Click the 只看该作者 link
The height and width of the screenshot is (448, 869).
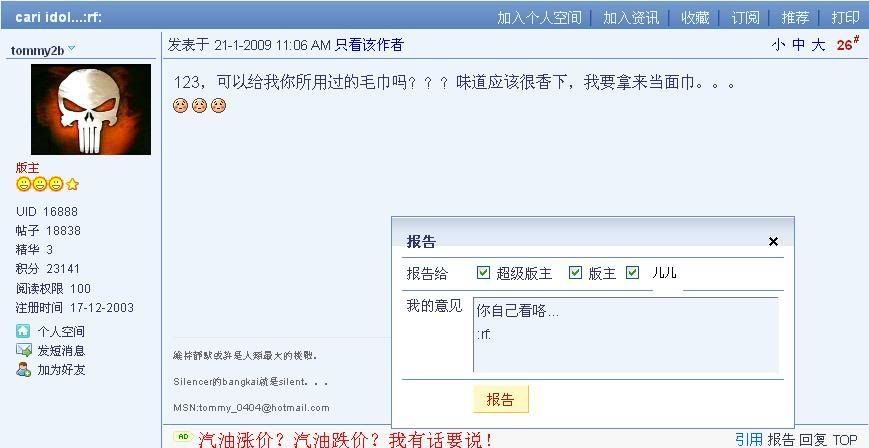pos(369,45)
